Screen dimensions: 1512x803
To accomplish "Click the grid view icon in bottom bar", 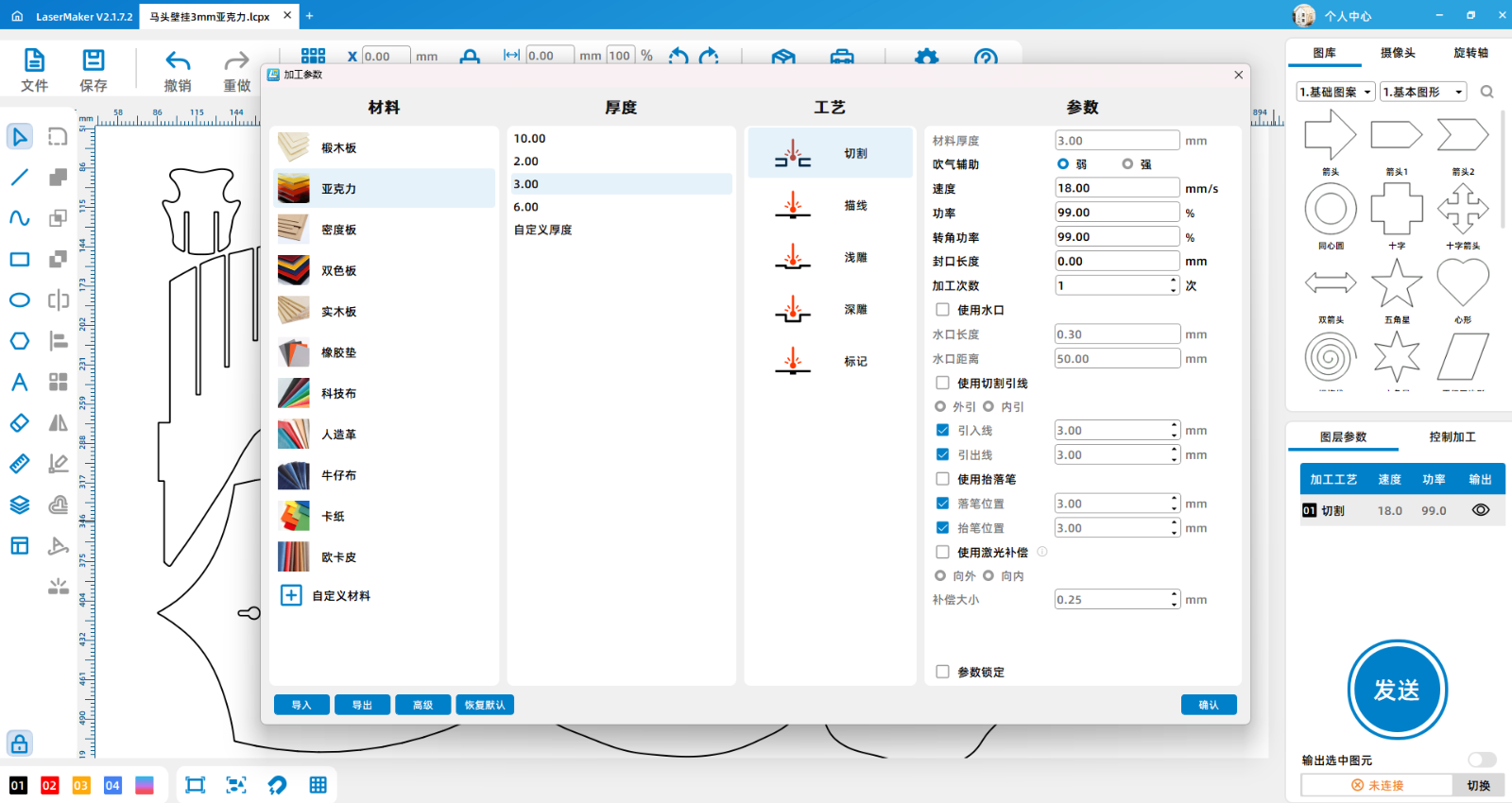I will coord(318,785).
